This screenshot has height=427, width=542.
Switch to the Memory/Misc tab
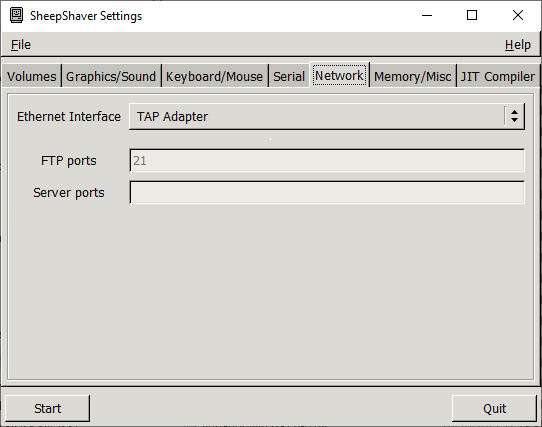click(x=412, y=76)
